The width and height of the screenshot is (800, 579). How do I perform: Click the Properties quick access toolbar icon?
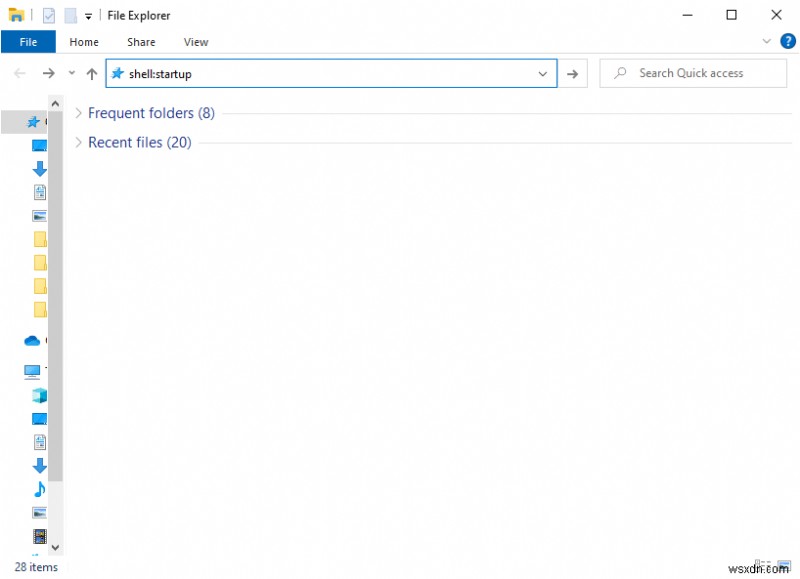coord(49,16)
